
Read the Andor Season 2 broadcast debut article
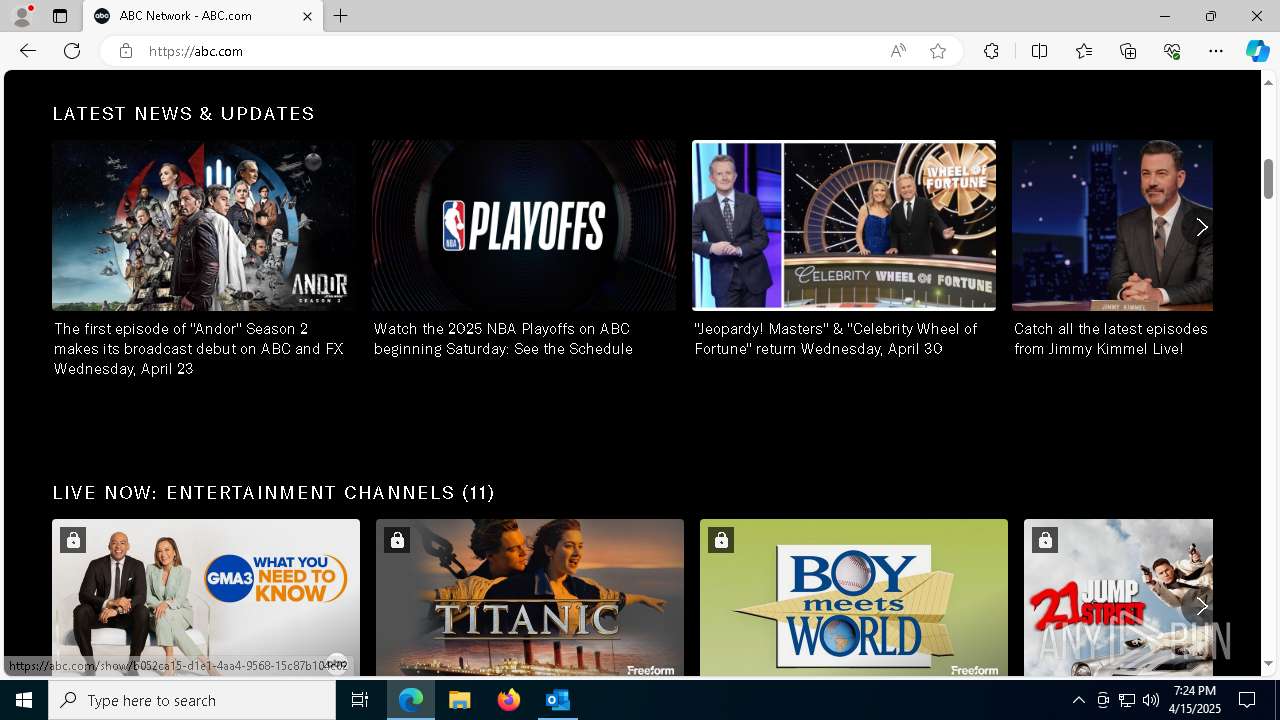pyautogui.click(x=199, y=349)
